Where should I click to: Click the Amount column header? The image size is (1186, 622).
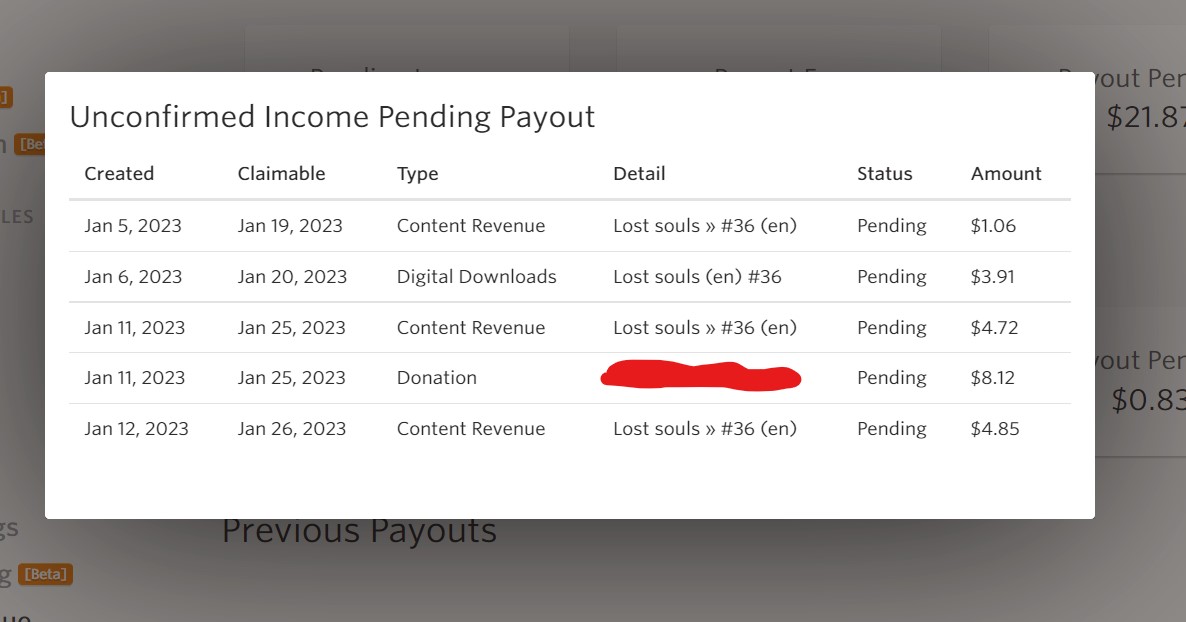(x=1005, y=174)
